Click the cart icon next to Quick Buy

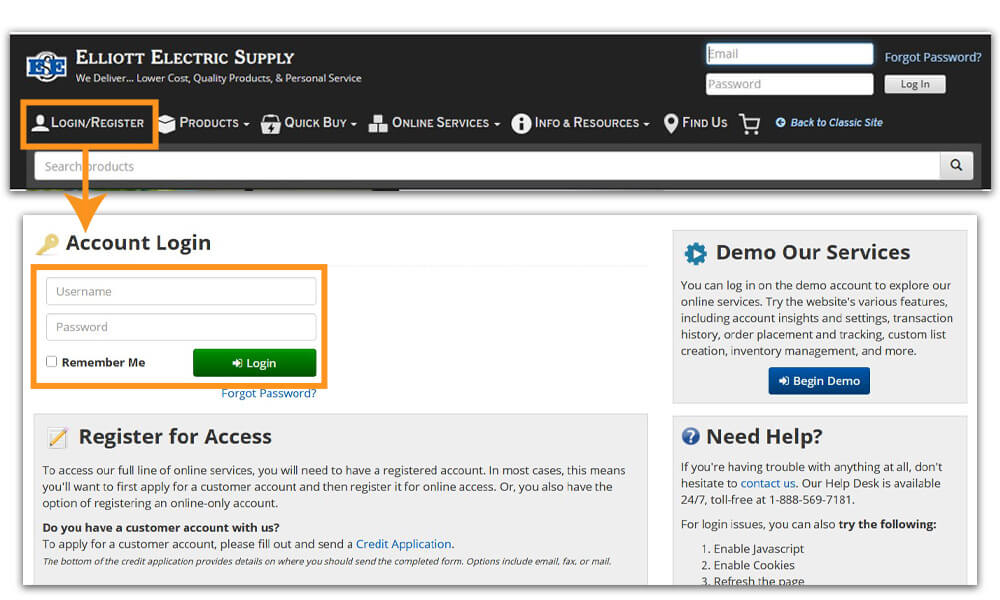pyautogui.click(x=269, y=123)
